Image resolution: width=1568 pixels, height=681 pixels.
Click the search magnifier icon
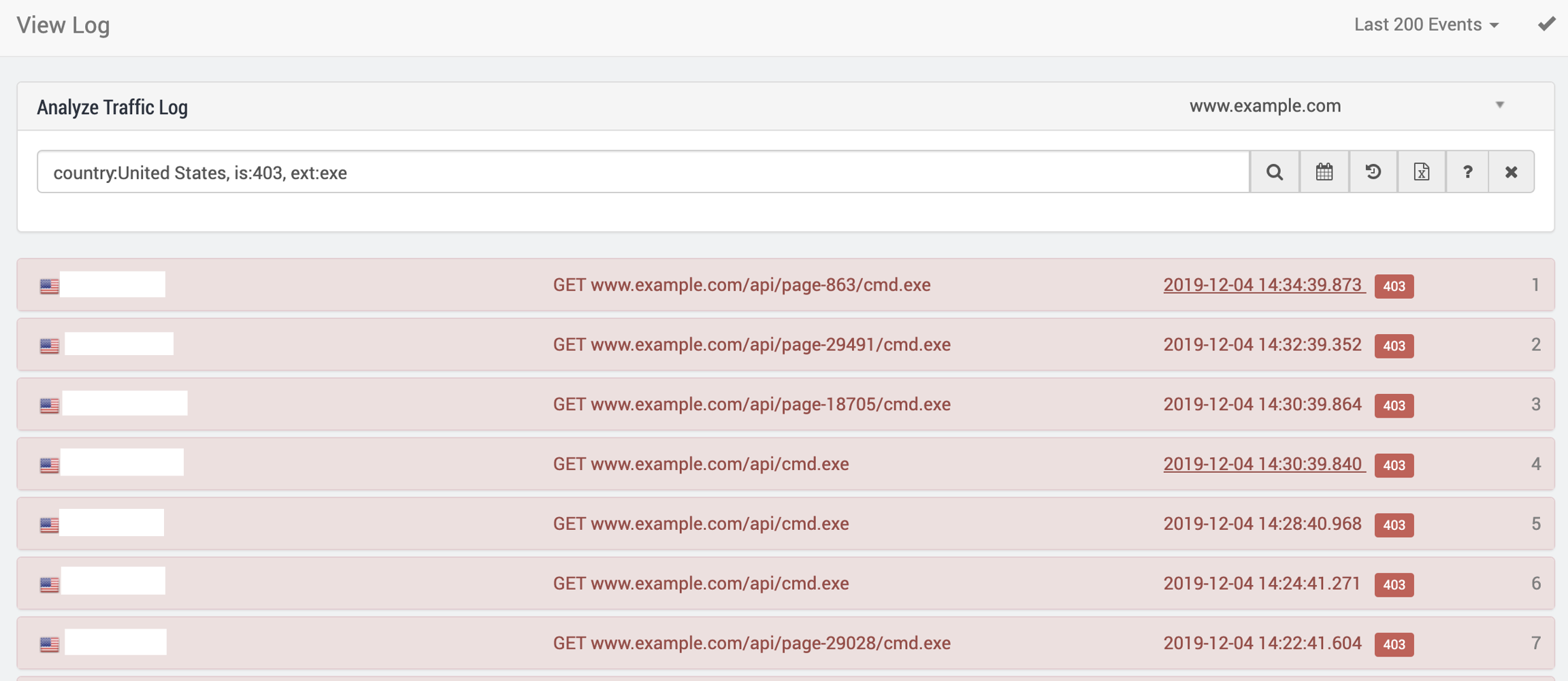1275,172
